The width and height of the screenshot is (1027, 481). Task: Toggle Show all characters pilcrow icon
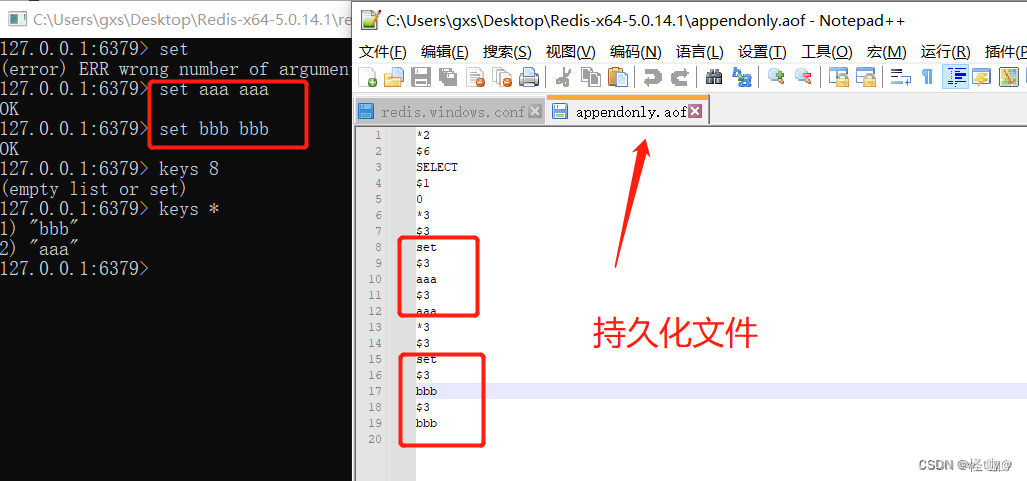point(927,77)
